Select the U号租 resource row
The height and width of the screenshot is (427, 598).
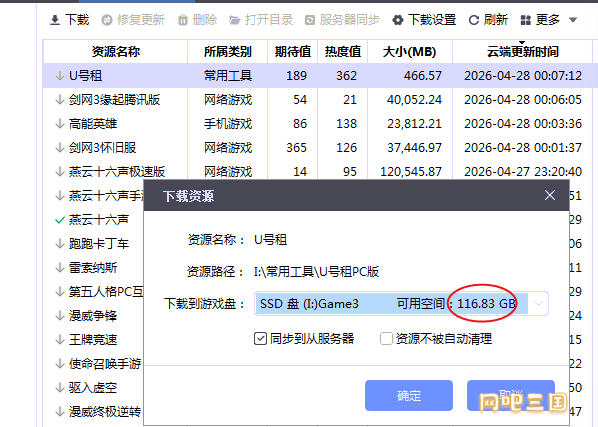pos(318,75)
